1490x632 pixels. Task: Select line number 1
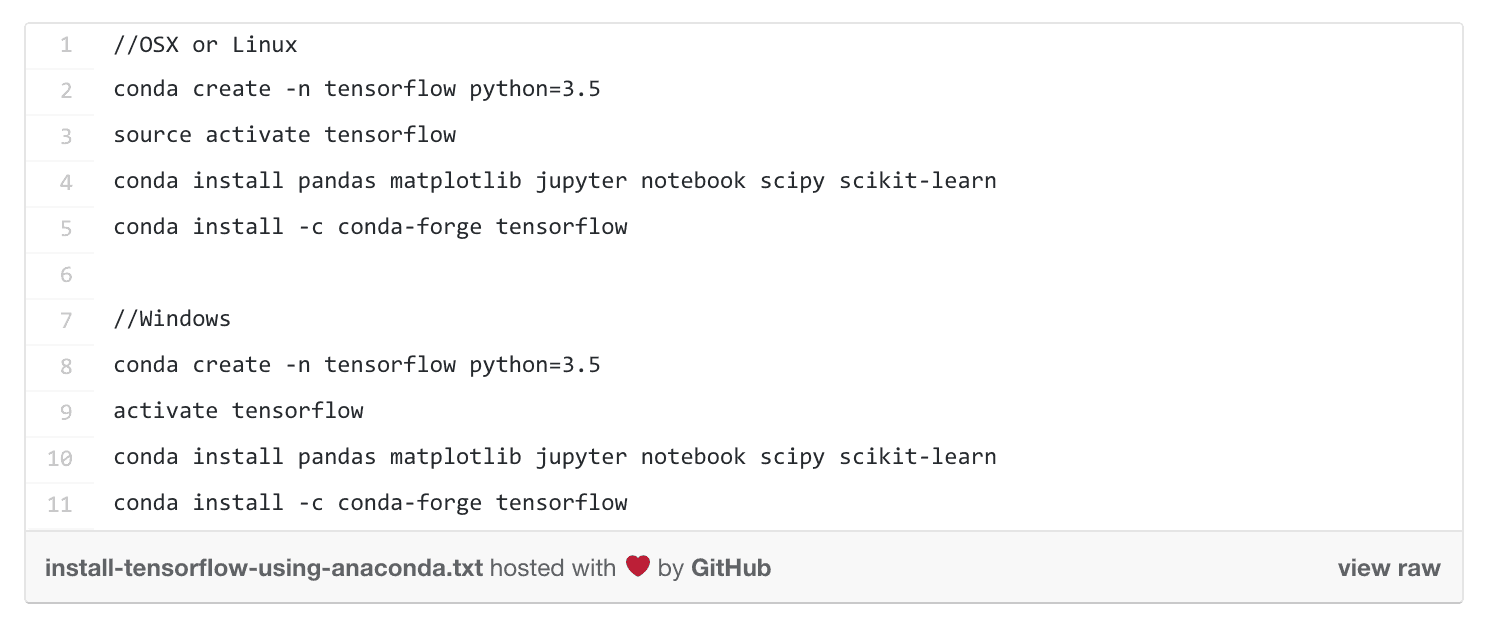(x=66, y=45)
